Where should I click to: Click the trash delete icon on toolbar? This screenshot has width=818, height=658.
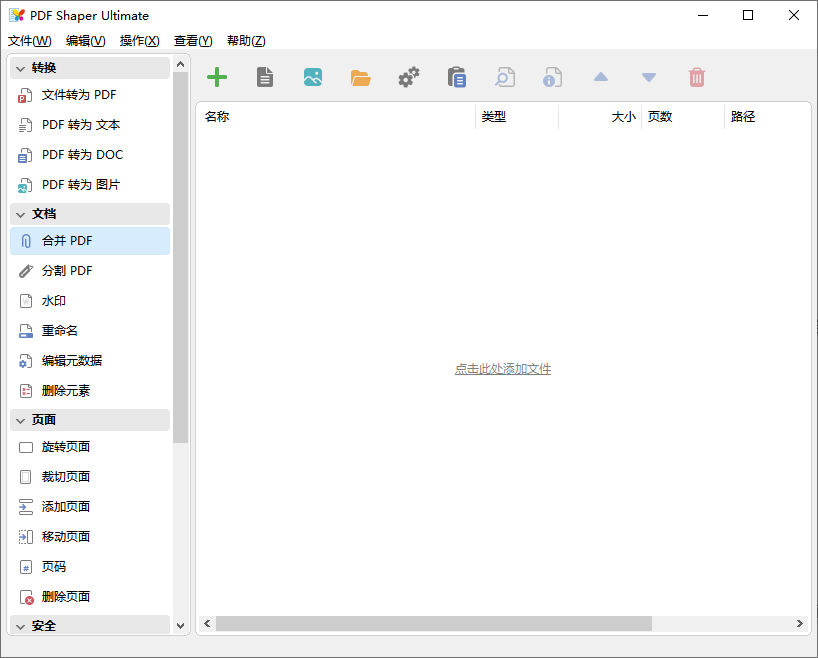click(x=697, y=77)
